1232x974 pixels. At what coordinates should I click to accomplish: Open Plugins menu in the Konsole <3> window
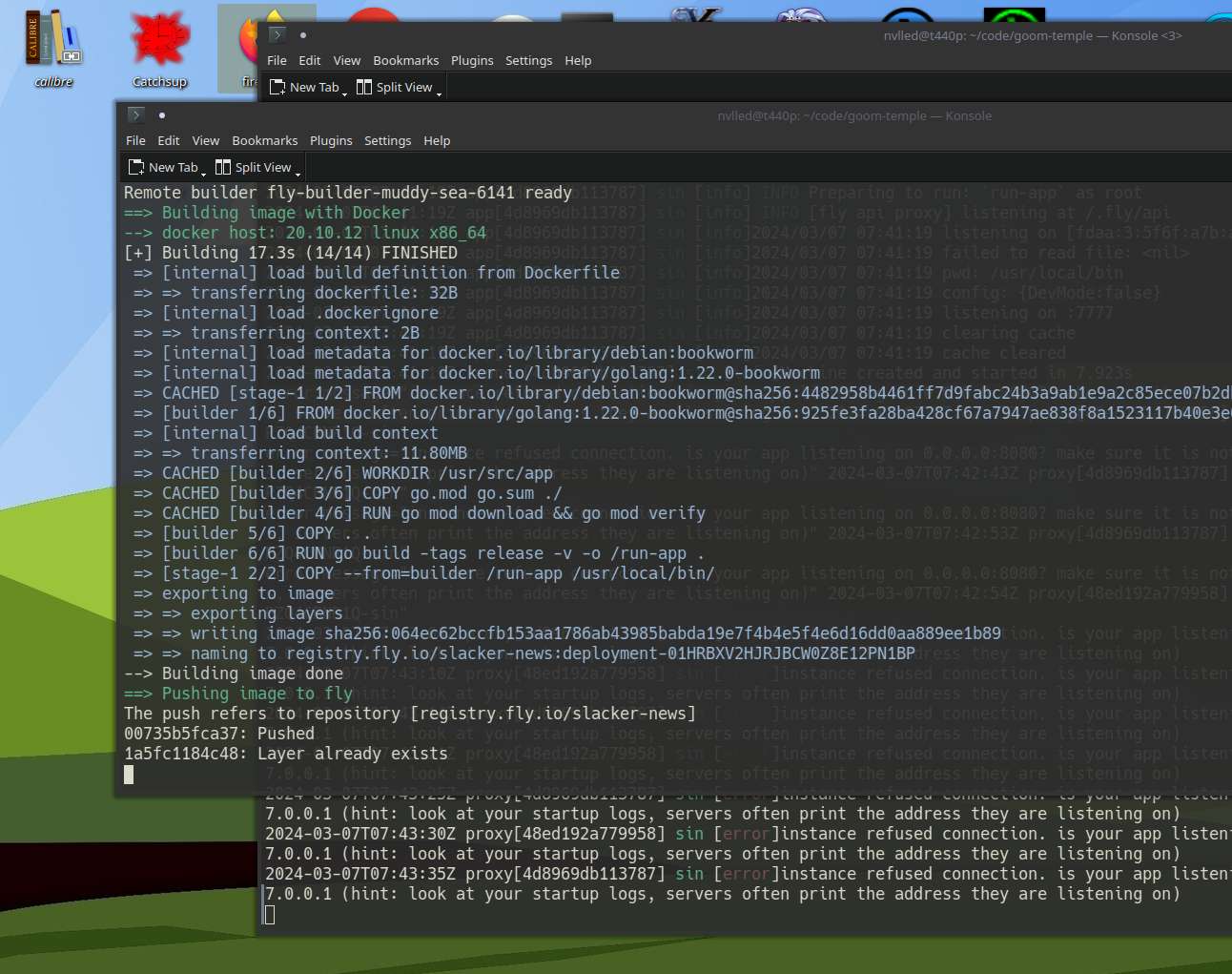472,60
